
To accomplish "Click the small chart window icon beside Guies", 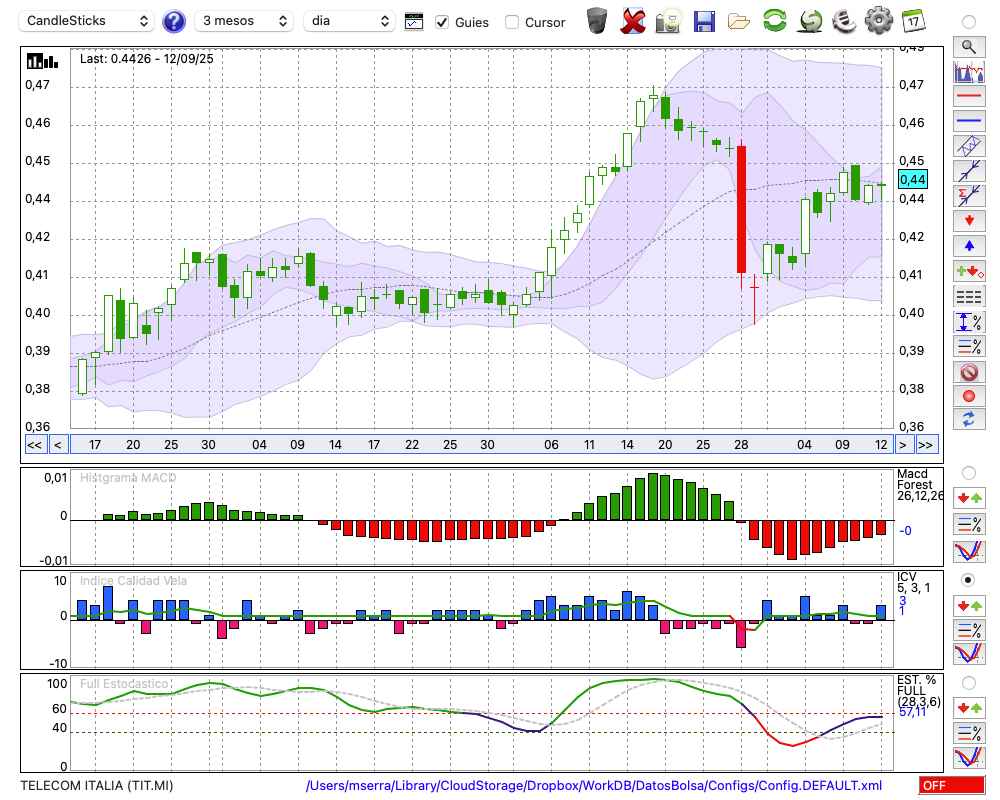I will [x=414, y=21].
